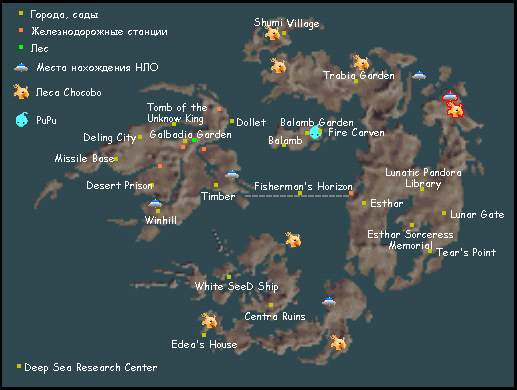
Task: Click the green forest marker by Galbadia Garden
Action: point(194,140)
